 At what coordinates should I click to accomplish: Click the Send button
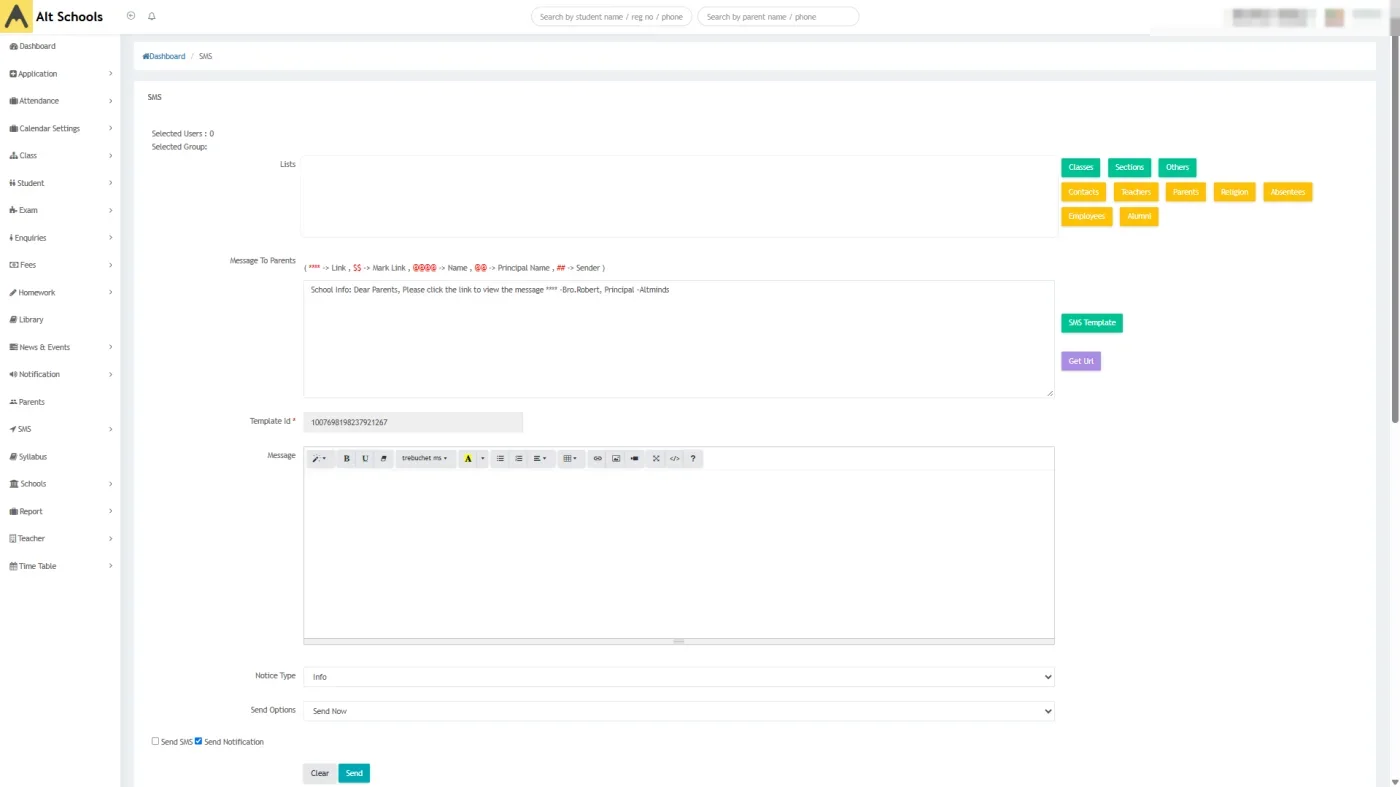[354, 773]
